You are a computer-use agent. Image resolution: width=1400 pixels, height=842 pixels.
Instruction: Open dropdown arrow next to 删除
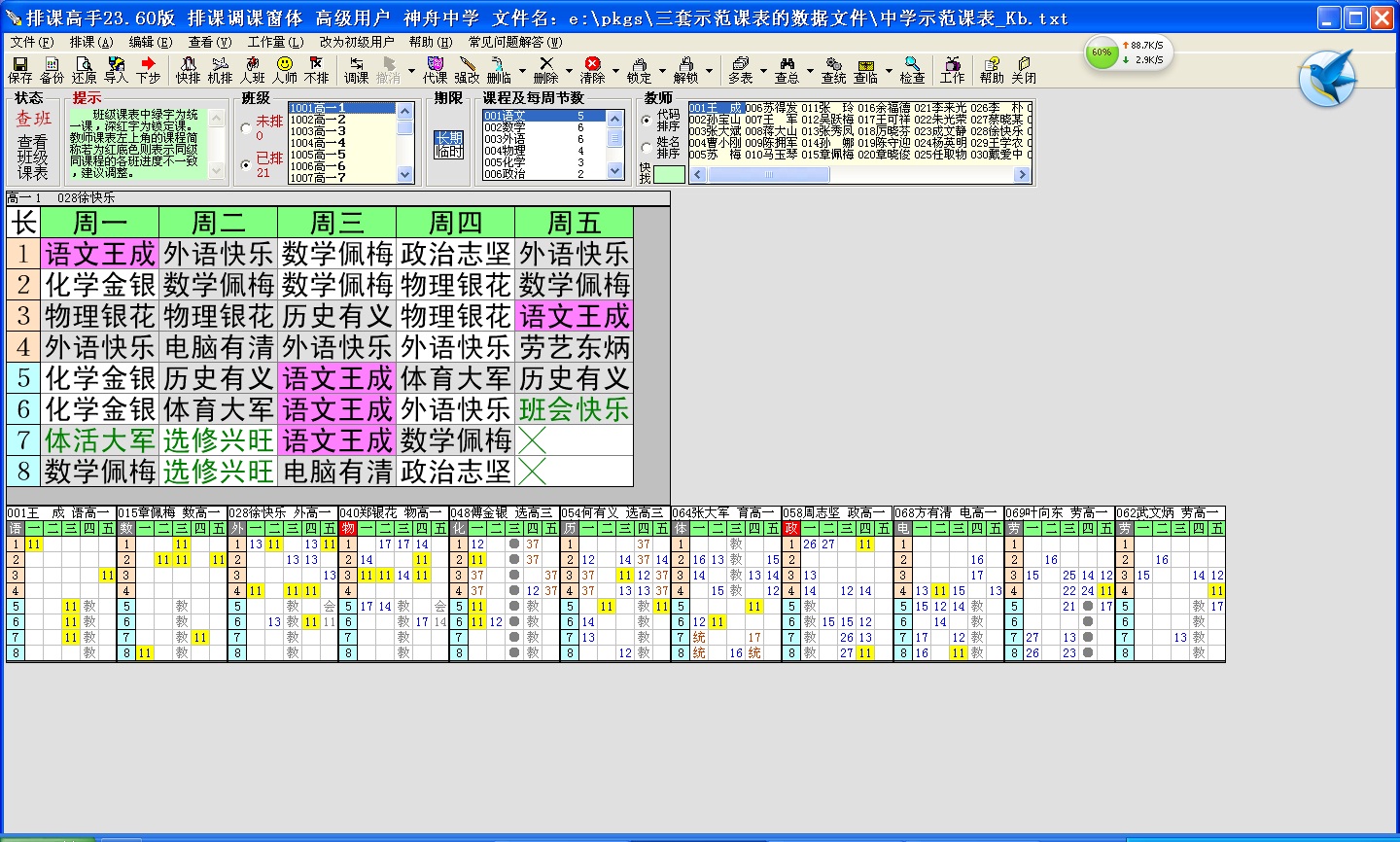569,71
